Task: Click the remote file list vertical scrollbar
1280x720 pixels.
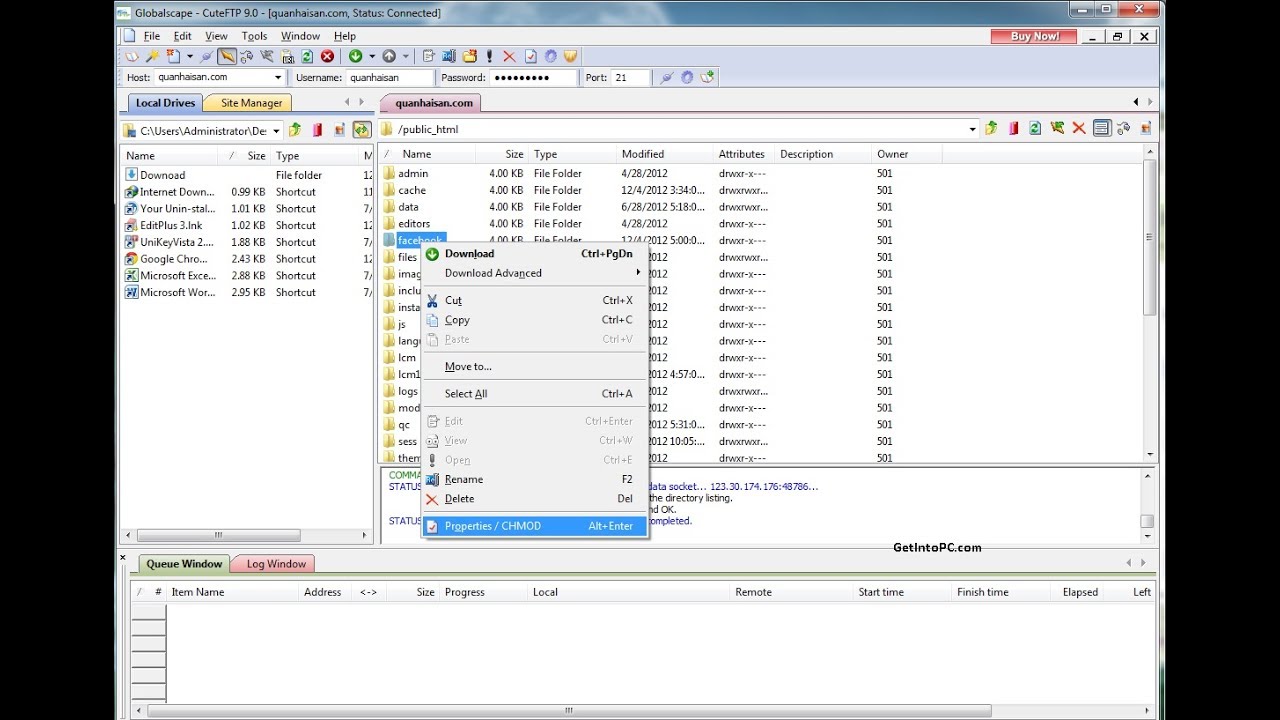Action: 1149,238
